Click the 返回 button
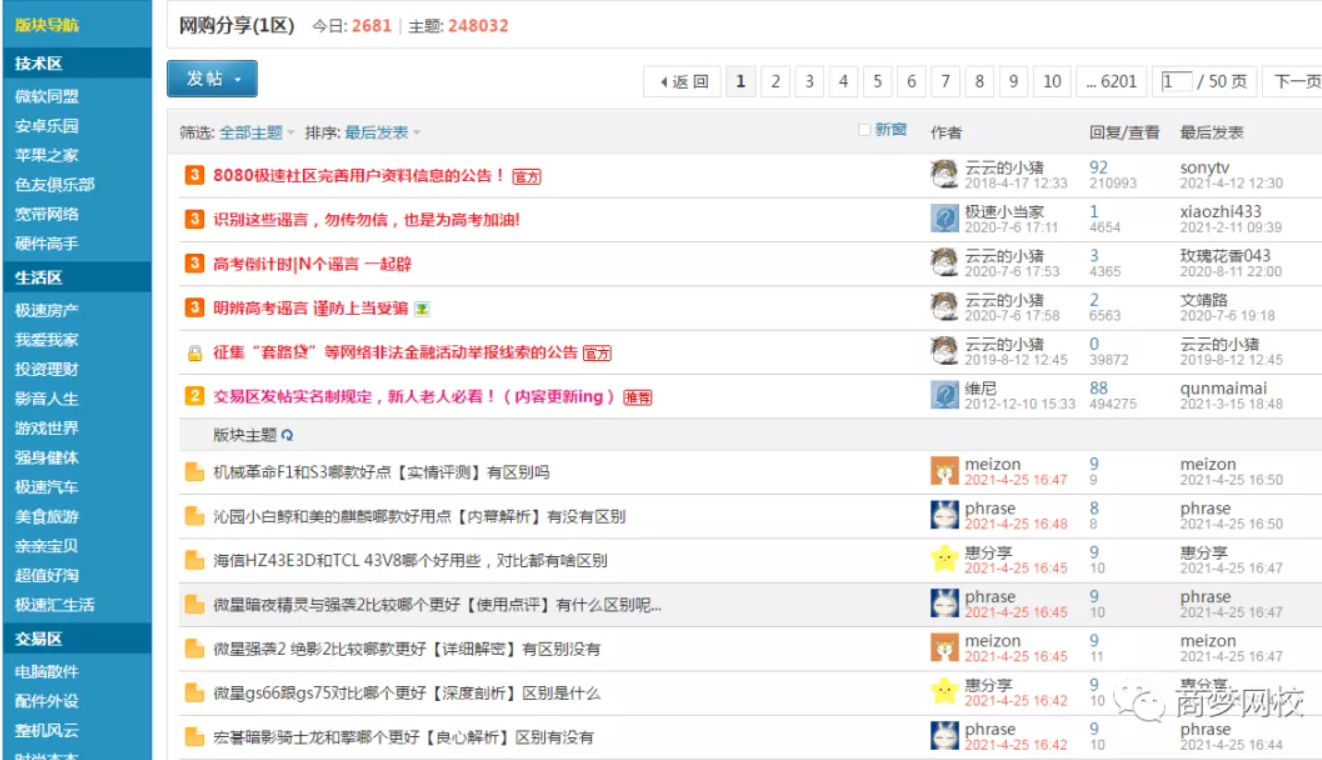 pyautogui.click(x=682, y=82)
